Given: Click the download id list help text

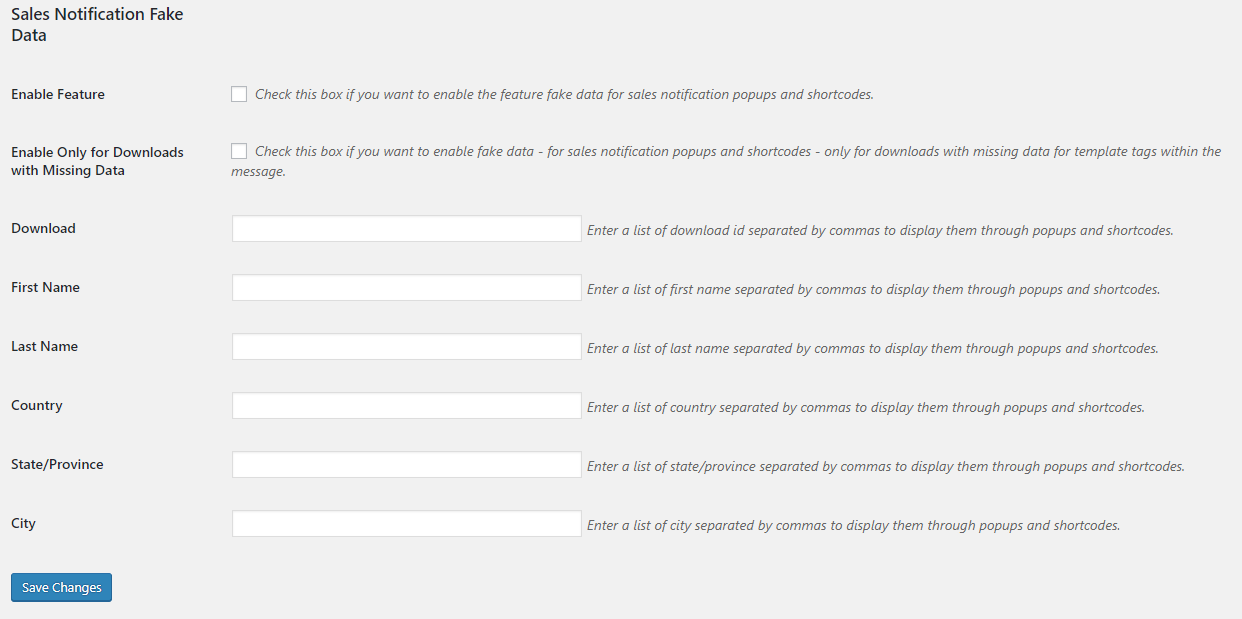Looking at the screenshot, I should coord(880,230).
